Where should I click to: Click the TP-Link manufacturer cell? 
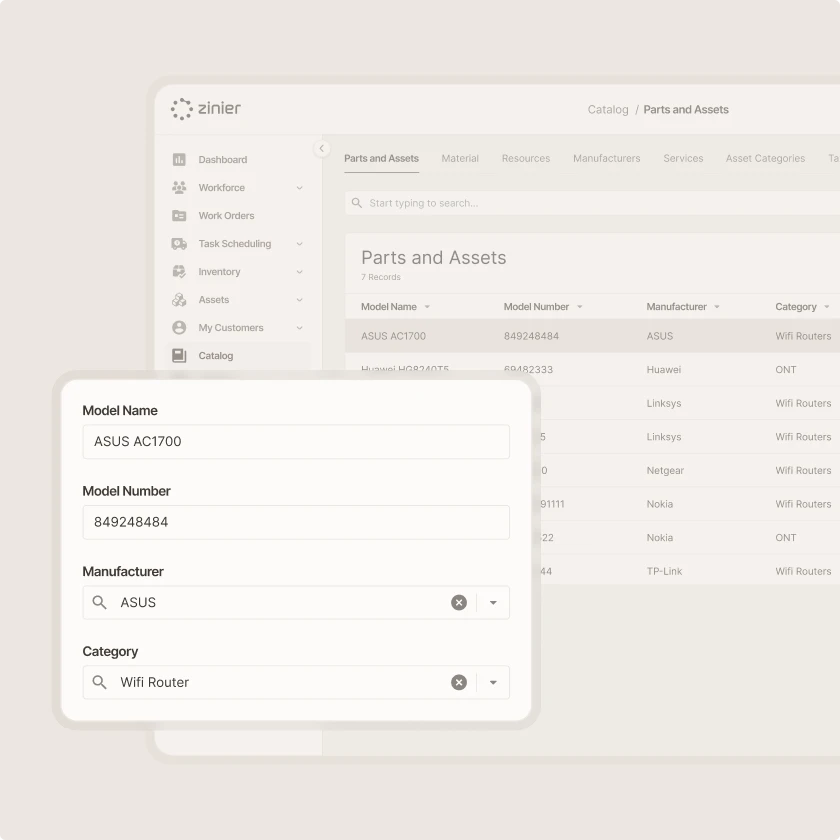664,571
